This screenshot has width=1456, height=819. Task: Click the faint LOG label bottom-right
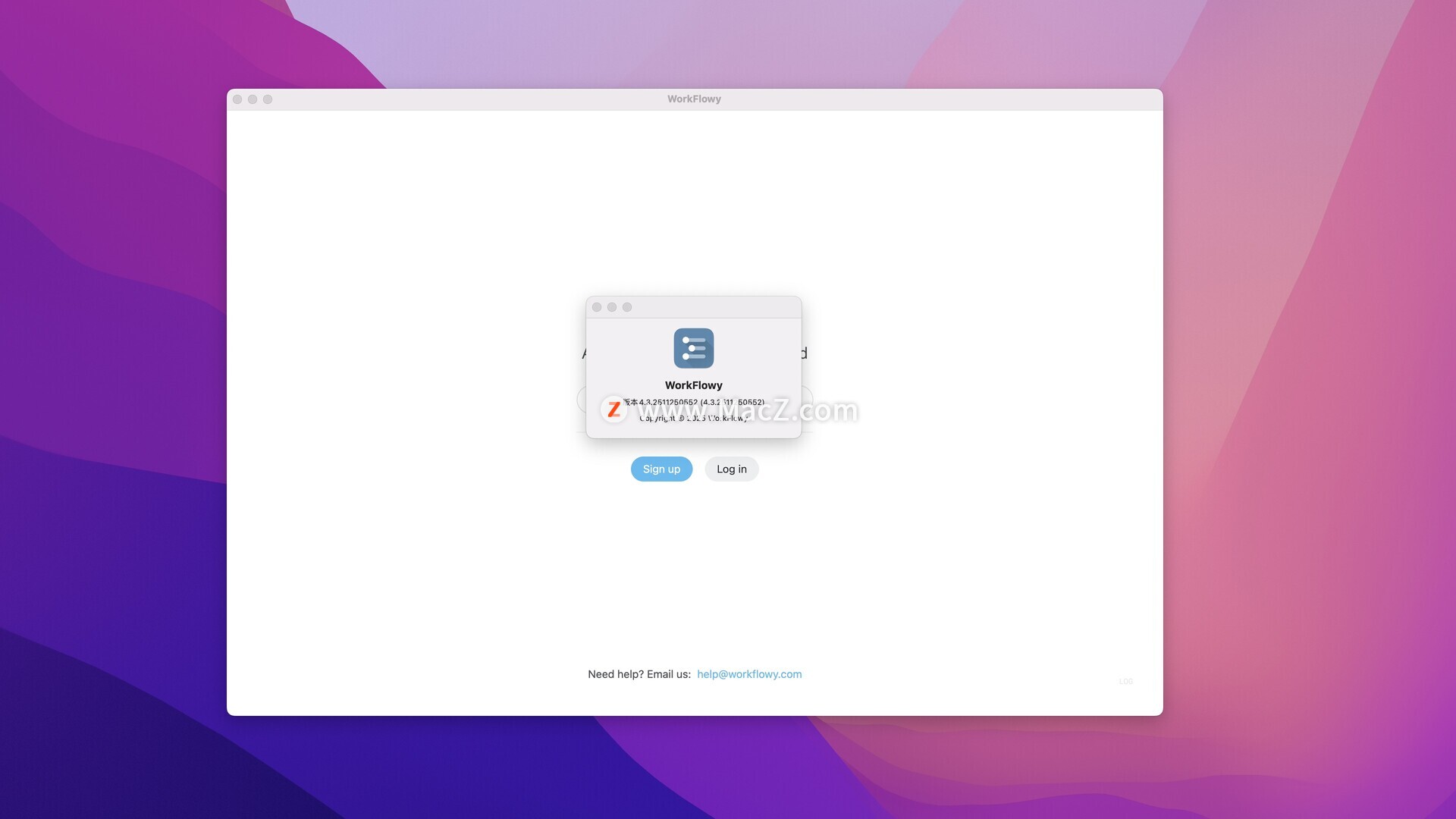point(1125,681)
